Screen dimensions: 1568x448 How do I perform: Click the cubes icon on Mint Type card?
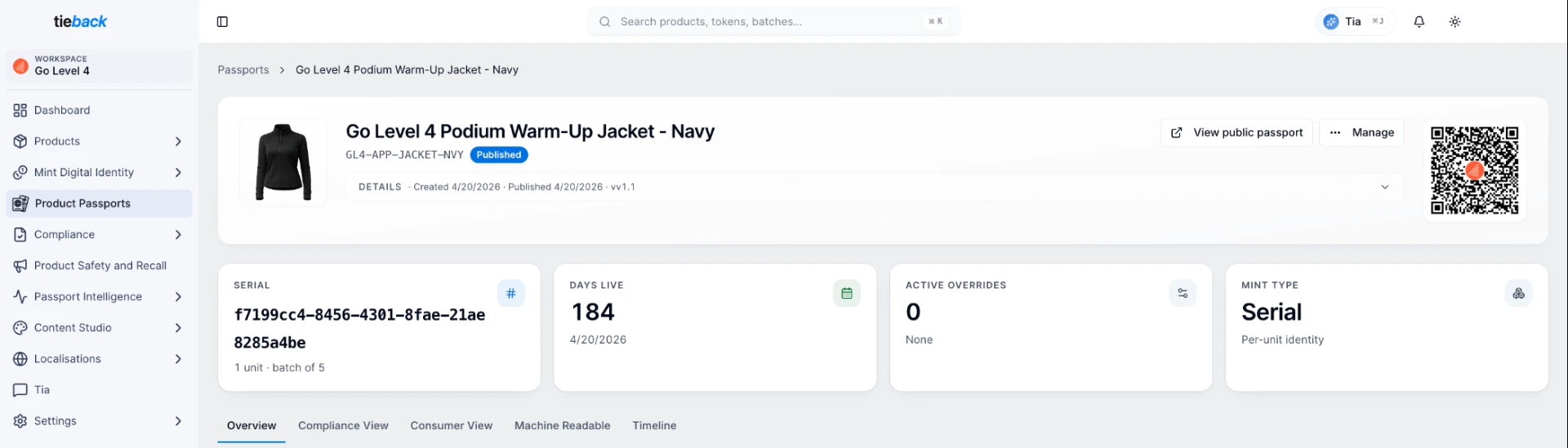pyautogui.click(x=1519, y=293)
